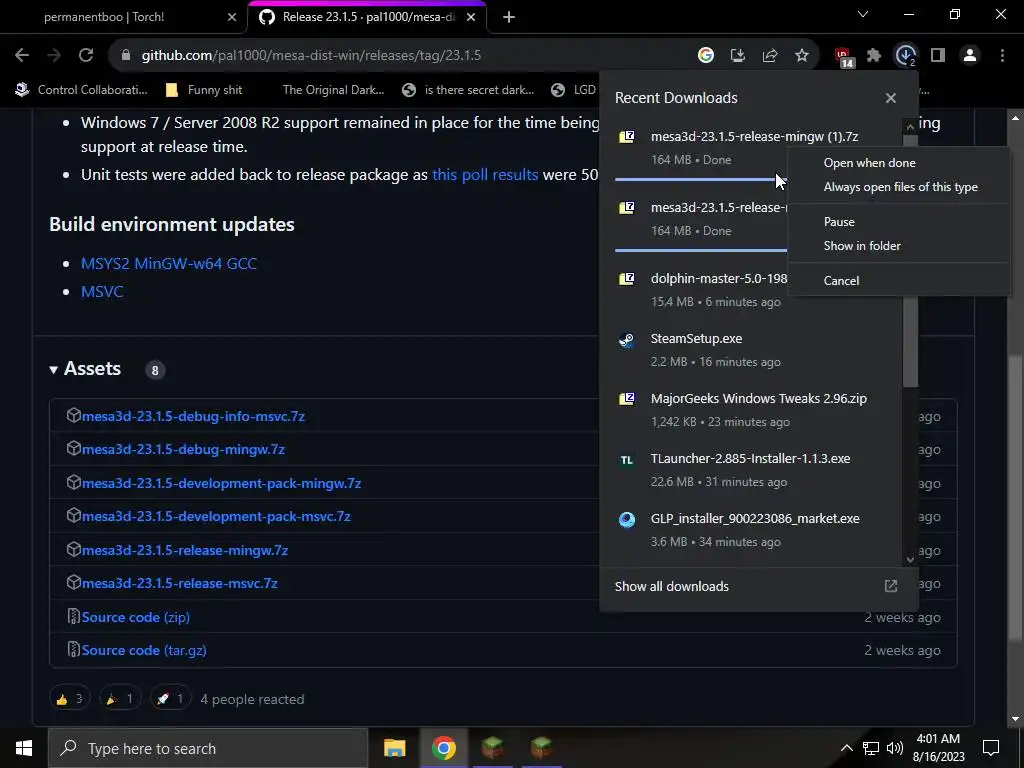Switch to the permanentboo Torch tab
The image size is (1024, 768).
pos(104,17)
